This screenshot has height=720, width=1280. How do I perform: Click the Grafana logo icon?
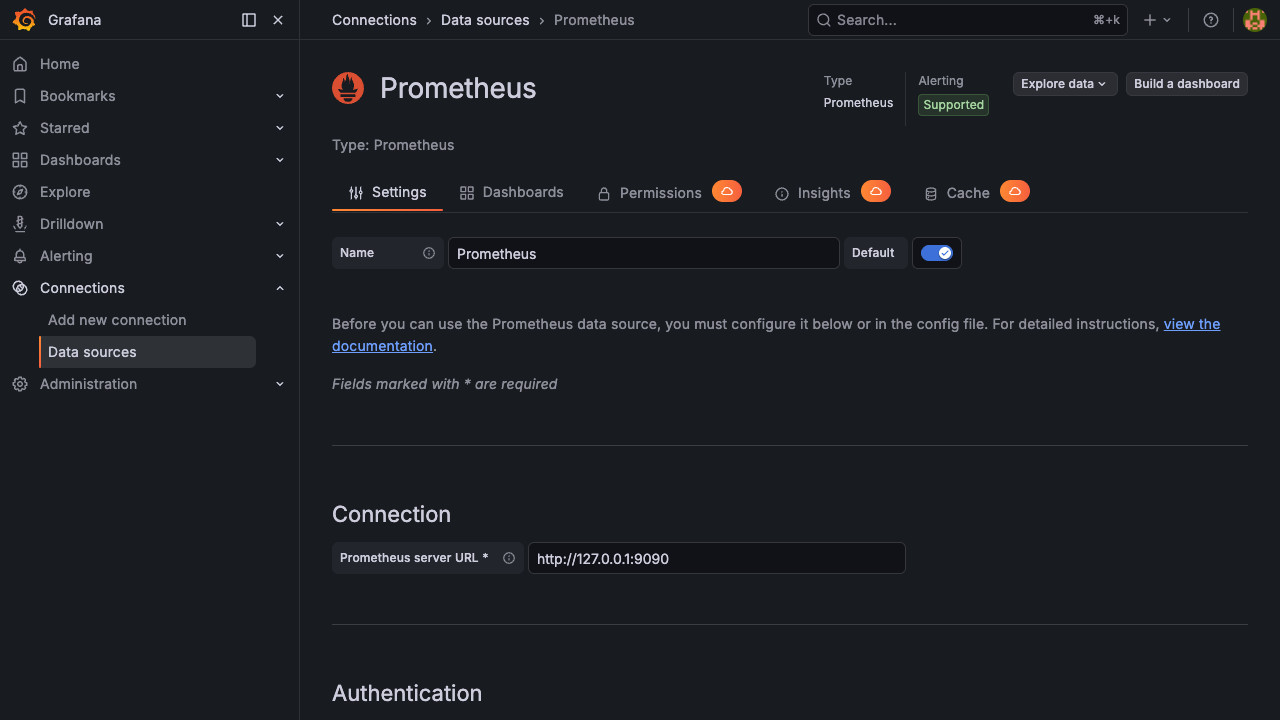coord(24,20)
